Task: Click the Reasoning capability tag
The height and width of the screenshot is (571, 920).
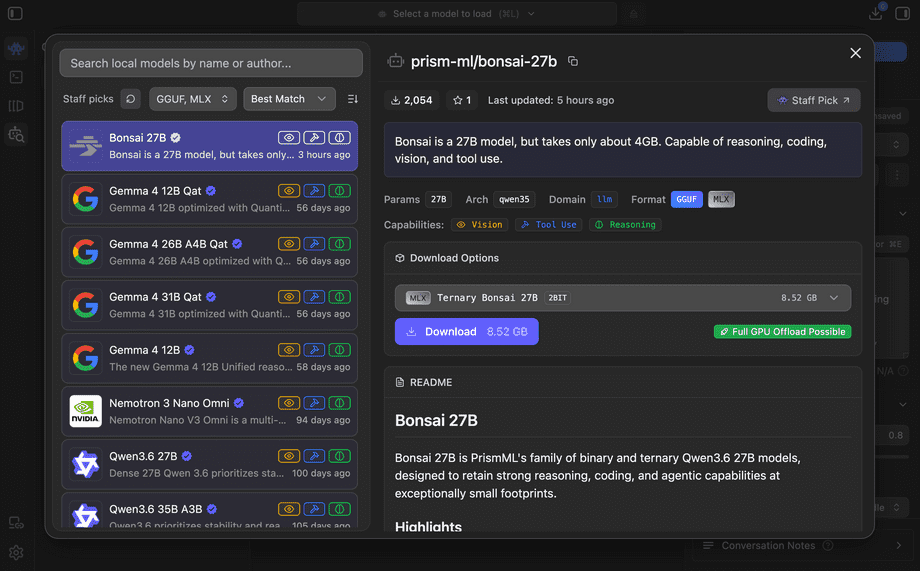Action: [625, 225]
